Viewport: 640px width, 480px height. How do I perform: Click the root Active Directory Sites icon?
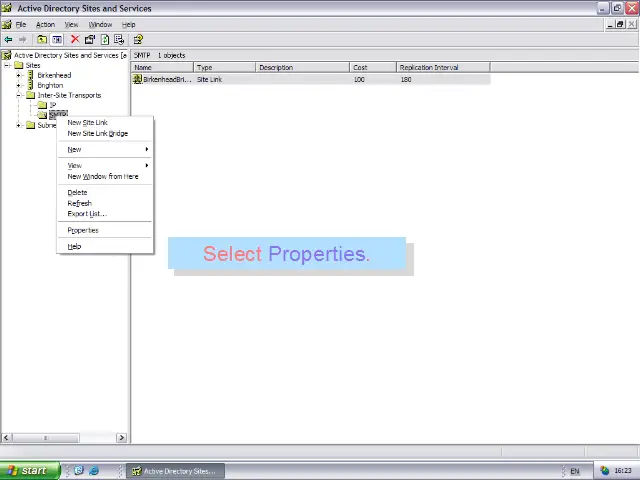click(x=7, y=55)
